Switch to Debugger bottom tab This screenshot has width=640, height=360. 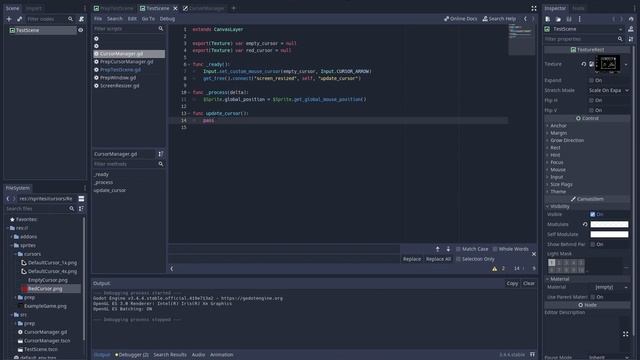click(x=132, y=355)
